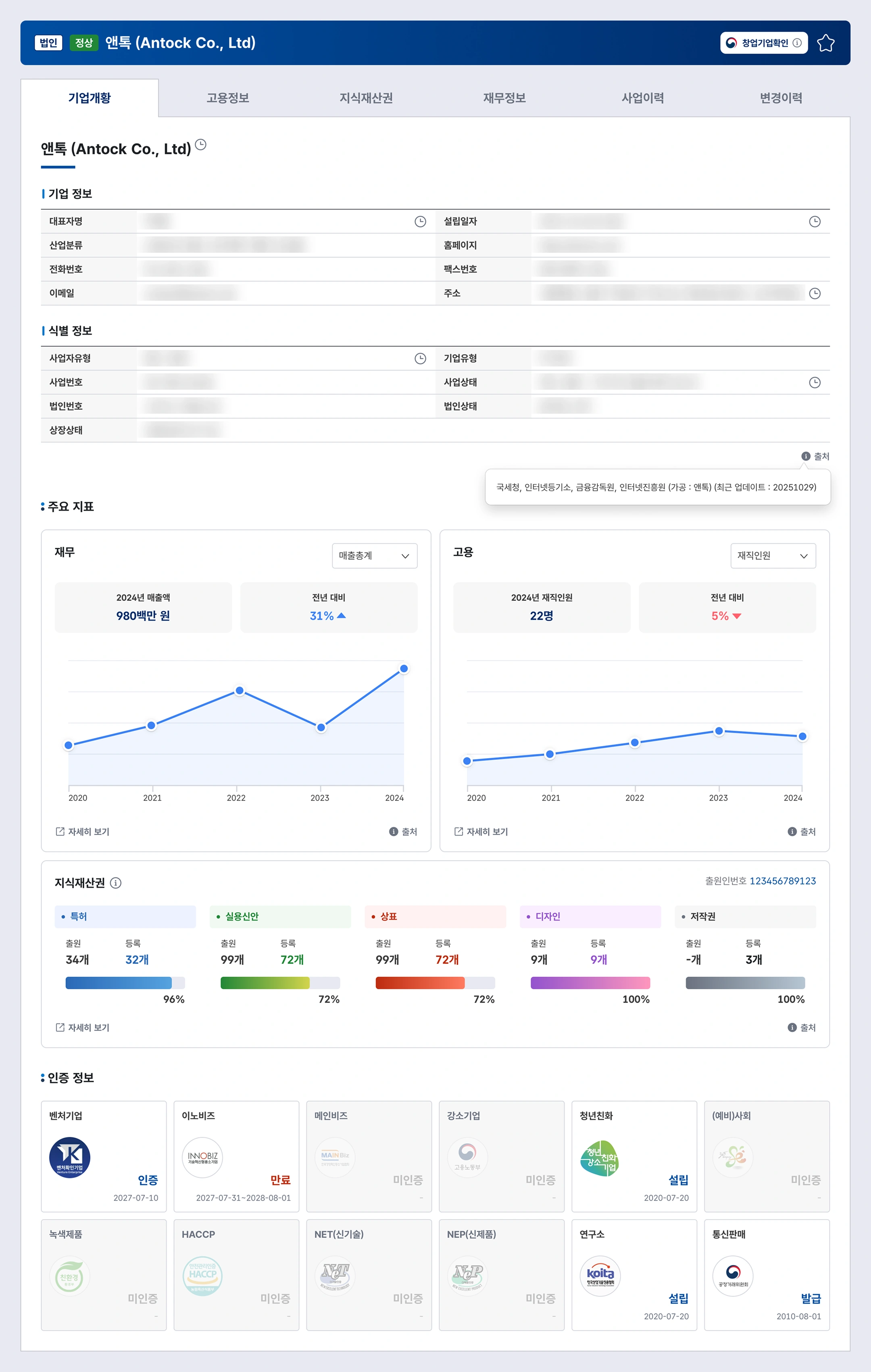The height and width of the screenshot is (1372, 871).
Task: View history clock icon in 주소 row
Action: [x=815, y=294]
